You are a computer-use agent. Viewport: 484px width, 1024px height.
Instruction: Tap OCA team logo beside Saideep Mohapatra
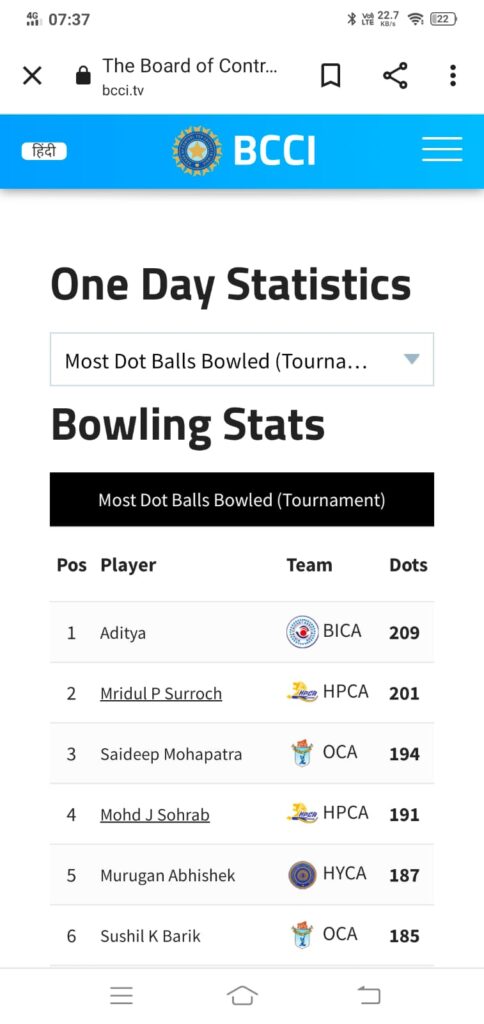(302, 753)
